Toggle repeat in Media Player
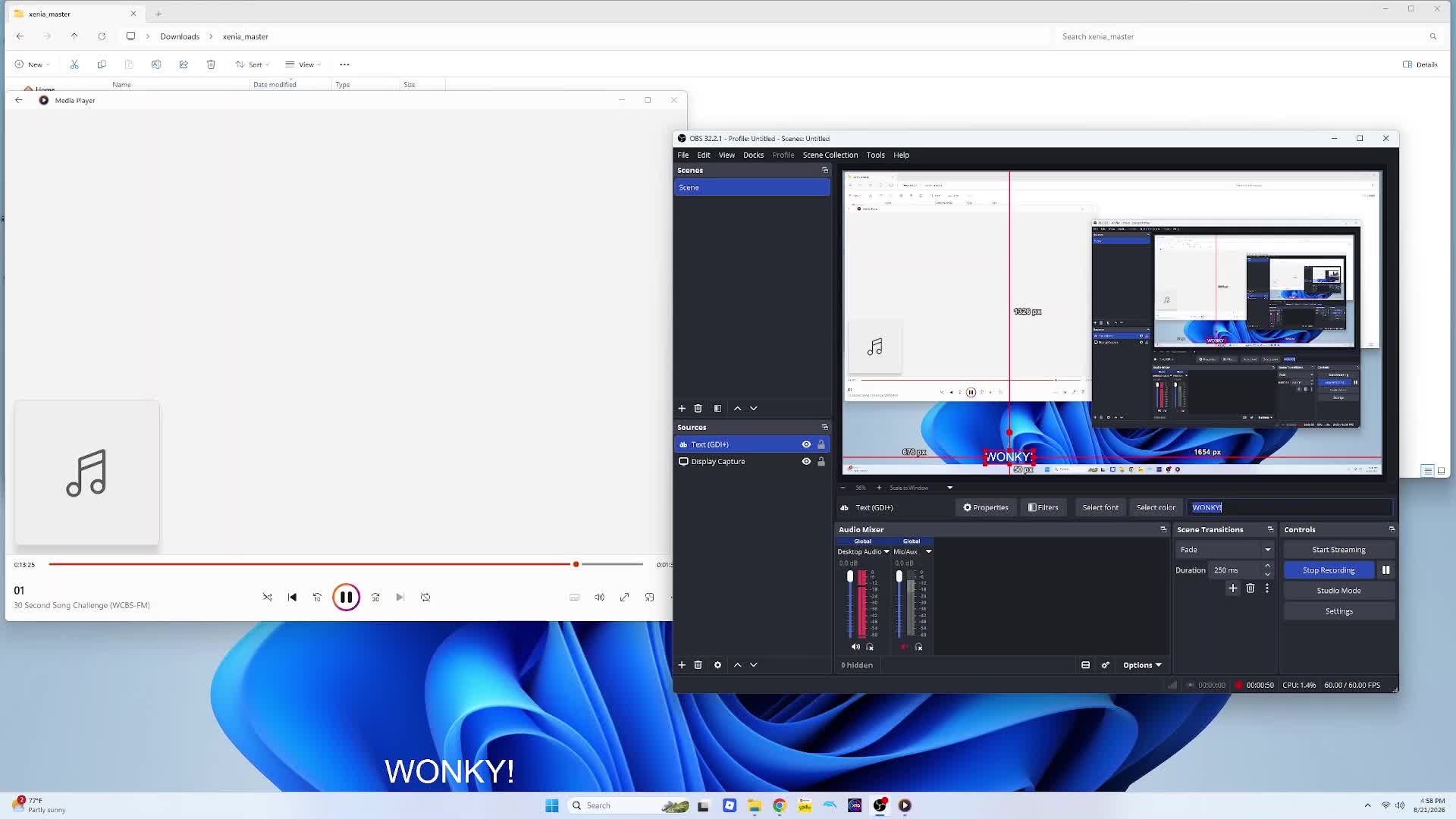The height and width of the screenshot is (819, 1456). tap(425, 598)
